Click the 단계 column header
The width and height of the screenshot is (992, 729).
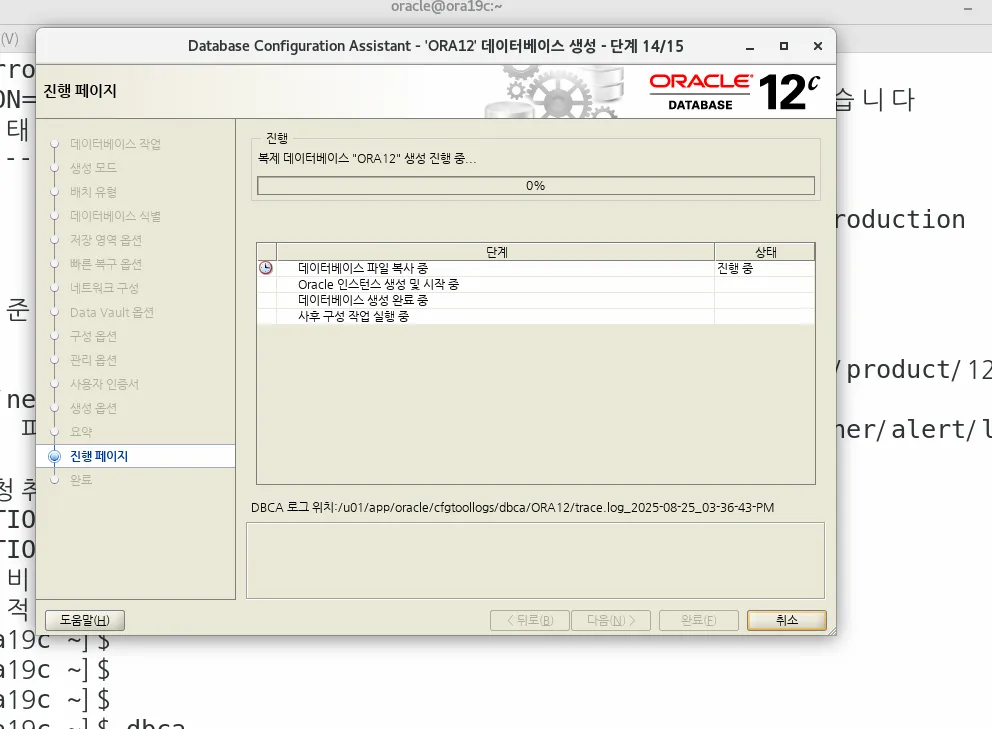tap(496, 252)
